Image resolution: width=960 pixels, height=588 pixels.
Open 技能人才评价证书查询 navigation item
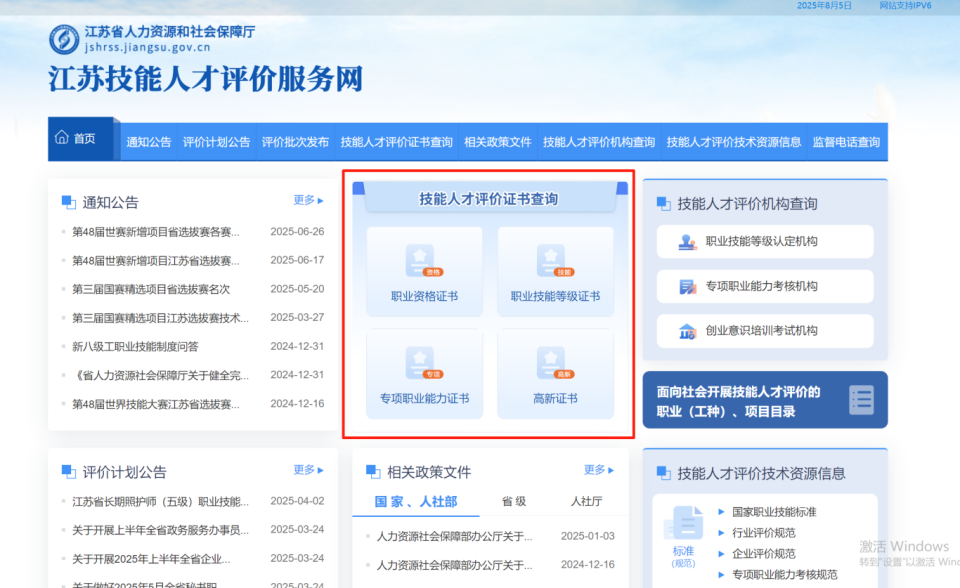pos(397,142)
